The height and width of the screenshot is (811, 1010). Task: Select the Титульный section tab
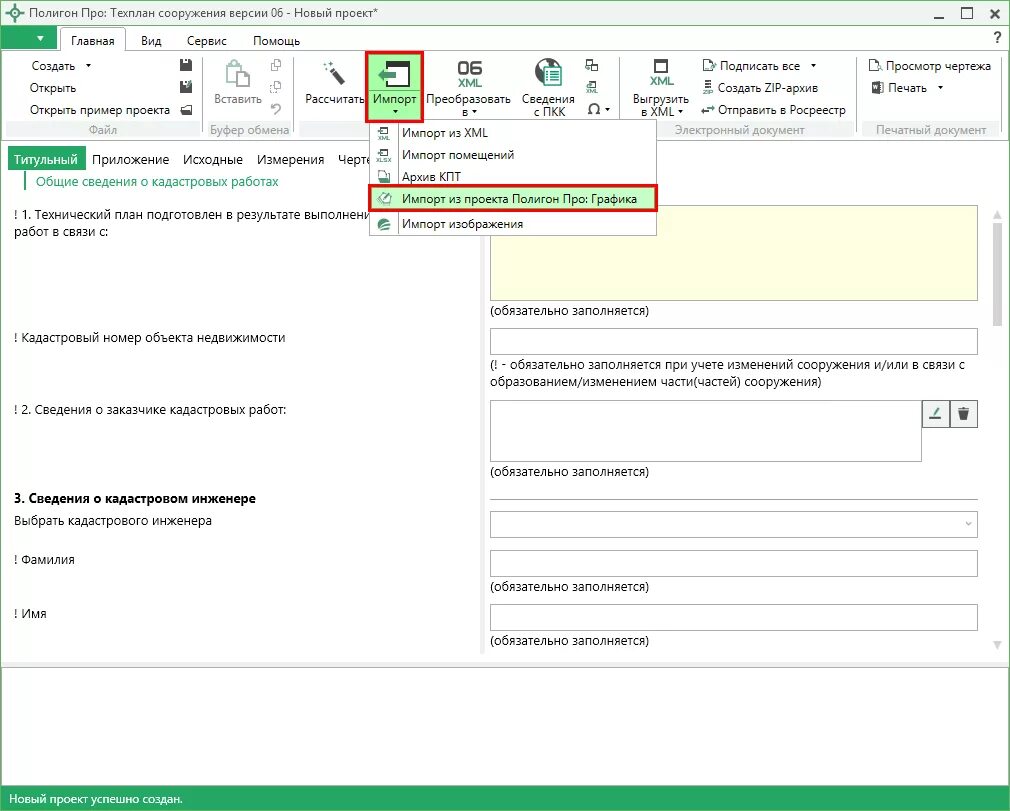pyautogui.click(x=46, y=159)
